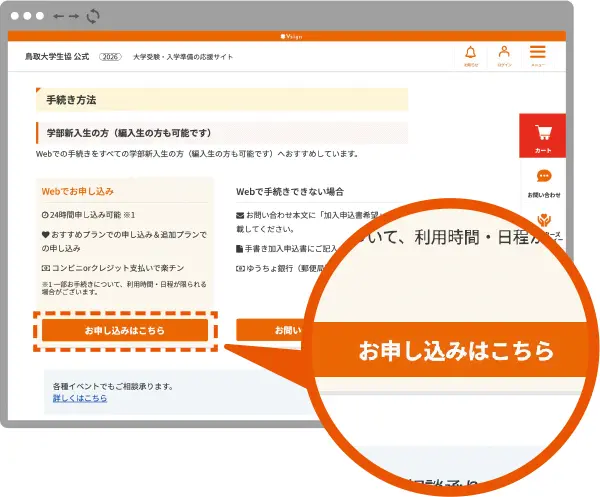This screenshot has width=600, height=497.
Task: Click the notification bell icon
Action: [471, 53]
